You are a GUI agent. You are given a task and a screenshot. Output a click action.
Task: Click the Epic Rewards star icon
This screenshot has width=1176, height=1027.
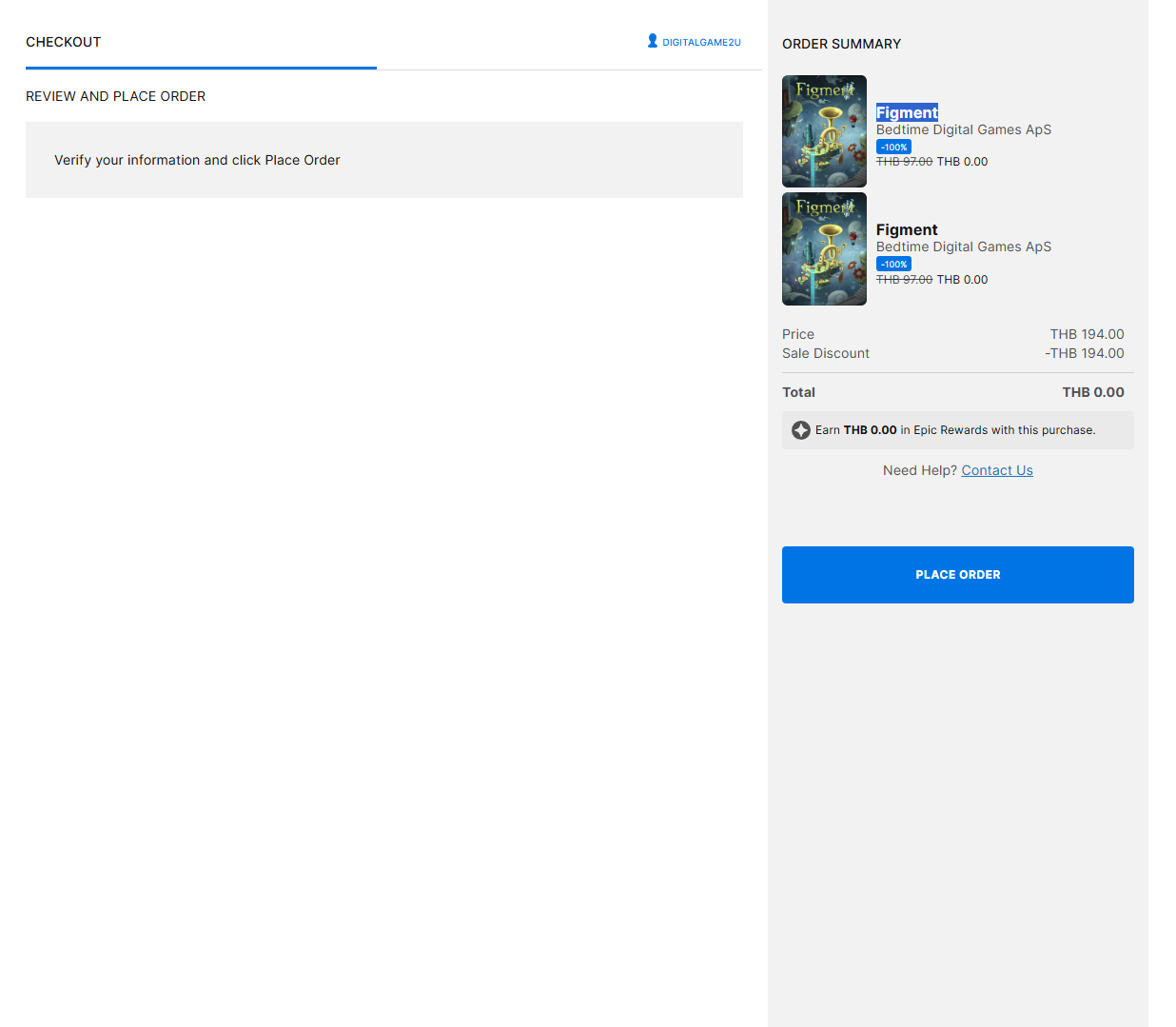801,430
